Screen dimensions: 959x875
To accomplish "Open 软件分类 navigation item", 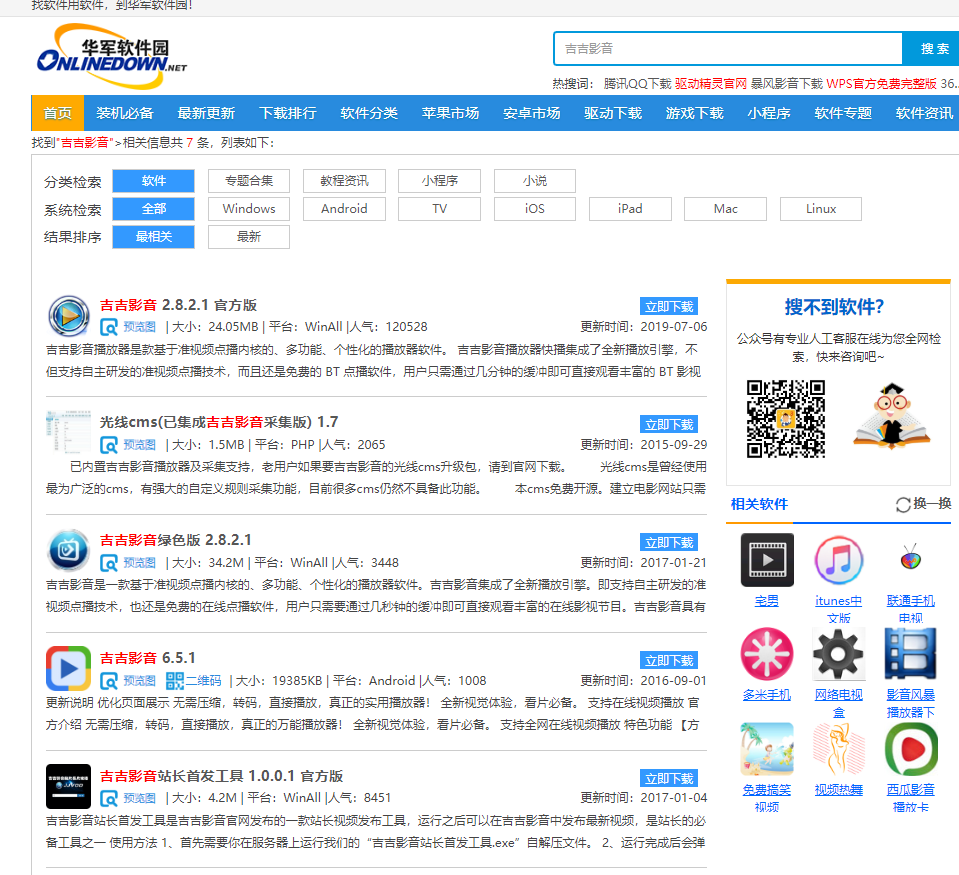I will pos(369,113).
